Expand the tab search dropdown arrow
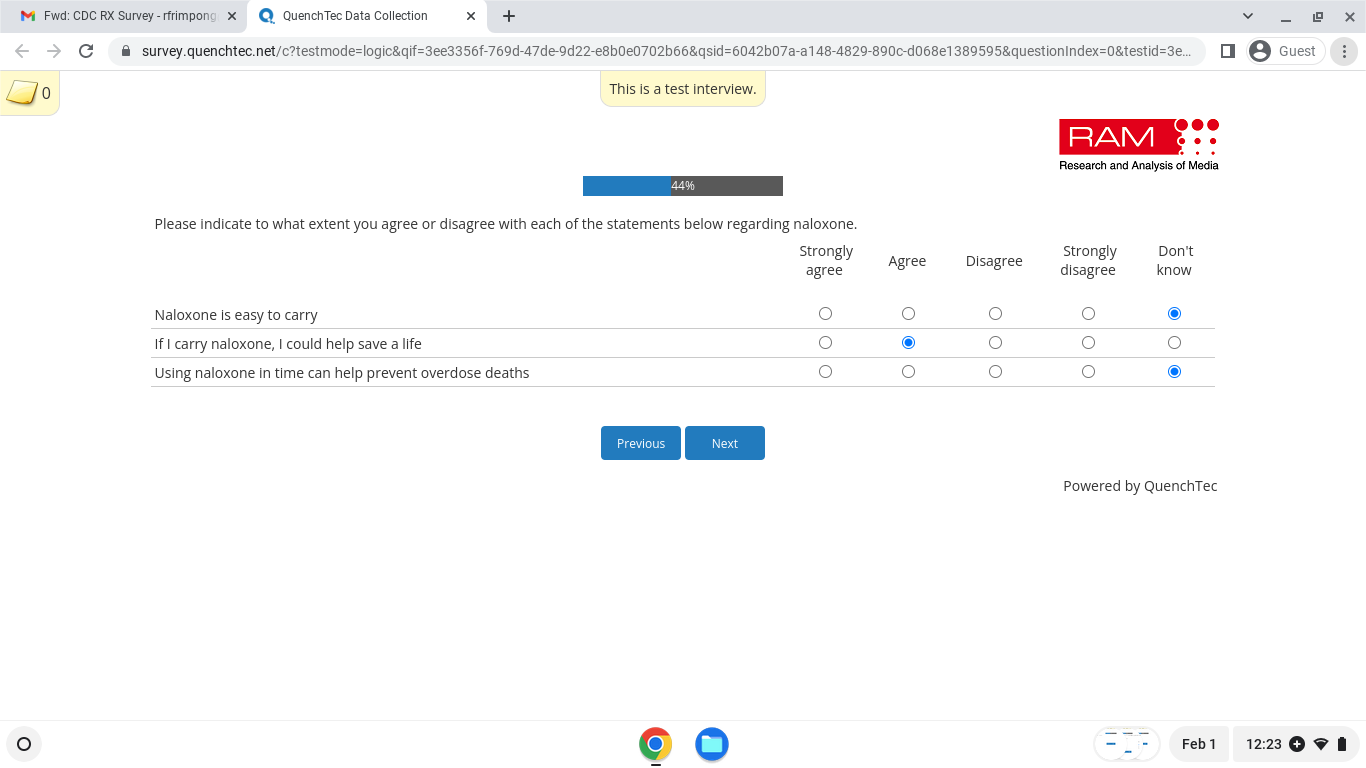 [1247, 16]
